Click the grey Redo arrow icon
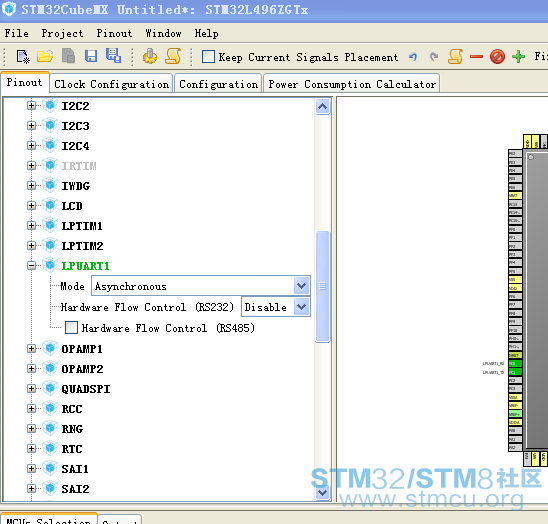This screenshot has height=524, width=548. [x=434, y=56]
